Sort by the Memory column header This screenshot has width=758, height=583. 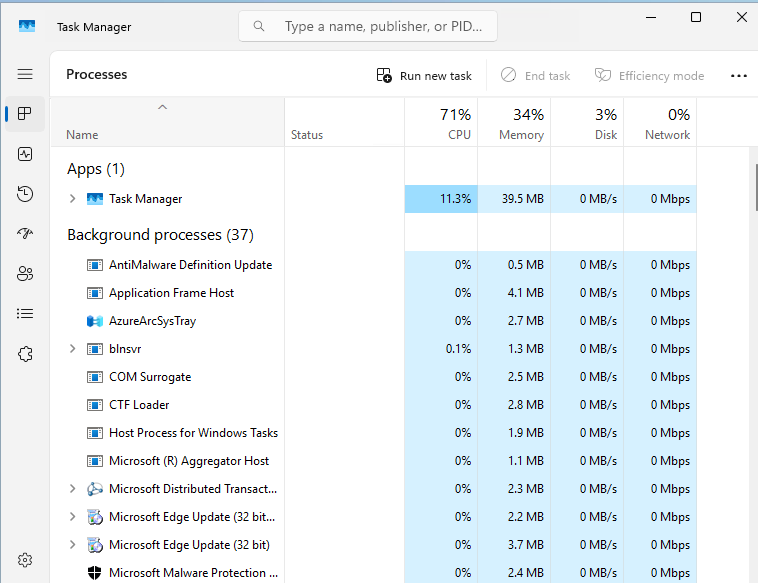514,122
